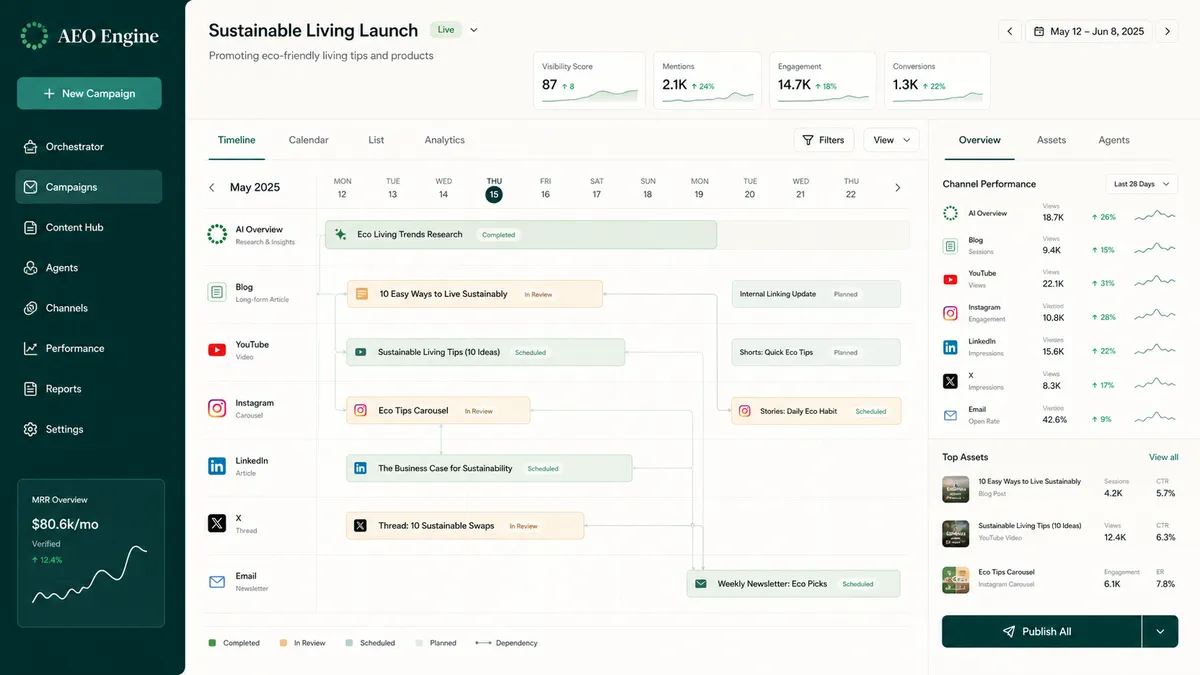Open the Sustainable Living Tips (10 Ideas) asset thumbnail

[x=956, y=534]
